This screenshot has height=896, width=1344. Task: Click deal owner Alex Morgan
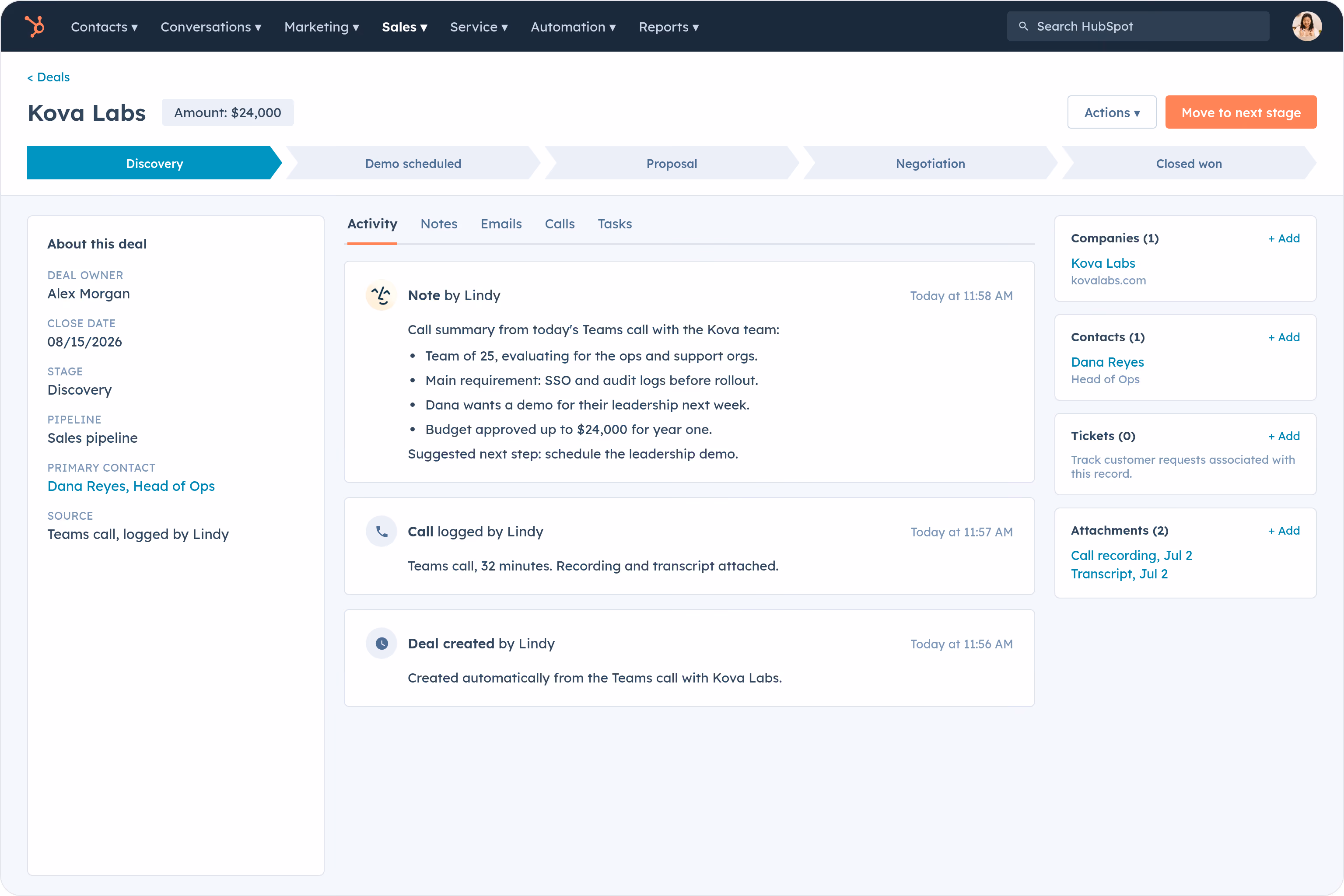88,294
